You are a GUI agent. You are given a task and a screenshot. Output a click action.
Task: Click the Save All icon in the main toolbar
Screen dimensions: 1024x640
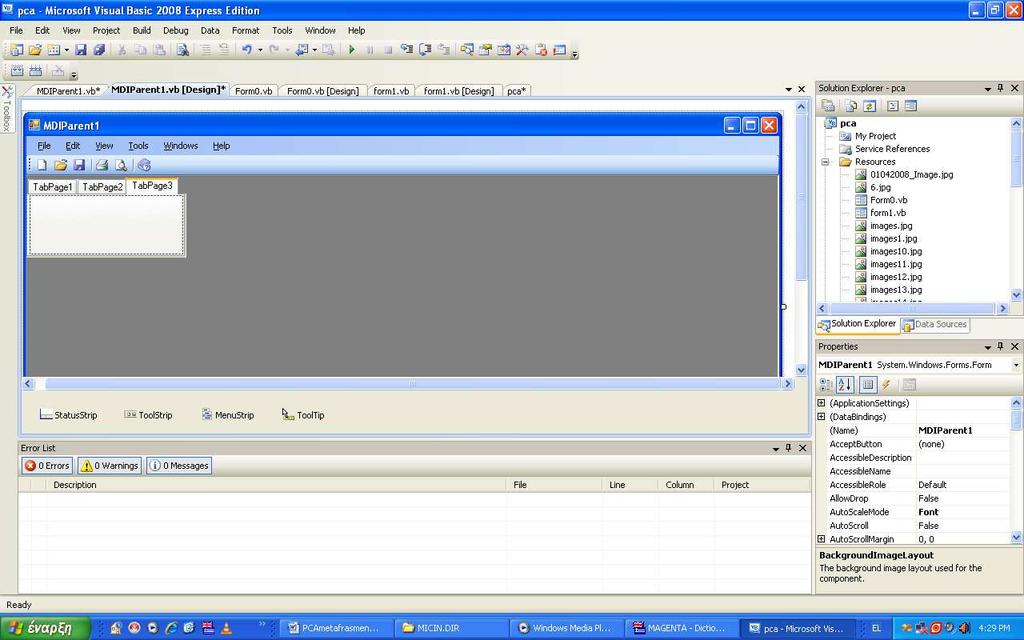click(99, 50)
